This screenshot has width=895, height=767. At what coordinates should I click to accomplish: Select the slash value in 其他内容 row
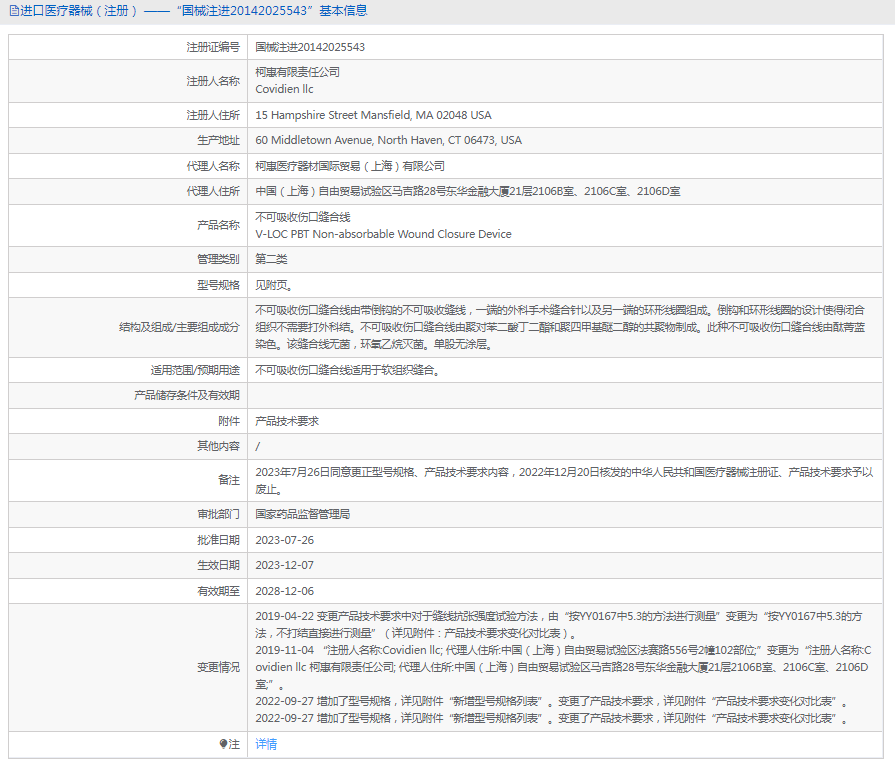click(x=257, y=447)
